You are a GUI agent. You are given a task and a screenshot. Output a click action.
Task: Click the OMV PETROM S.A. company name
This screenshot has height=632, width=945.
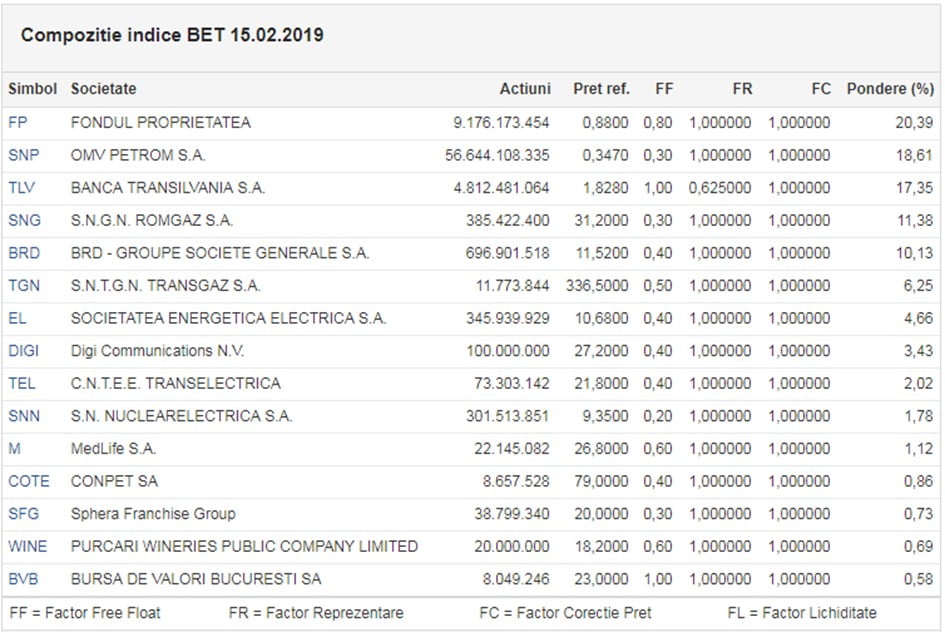coord(138,155)
